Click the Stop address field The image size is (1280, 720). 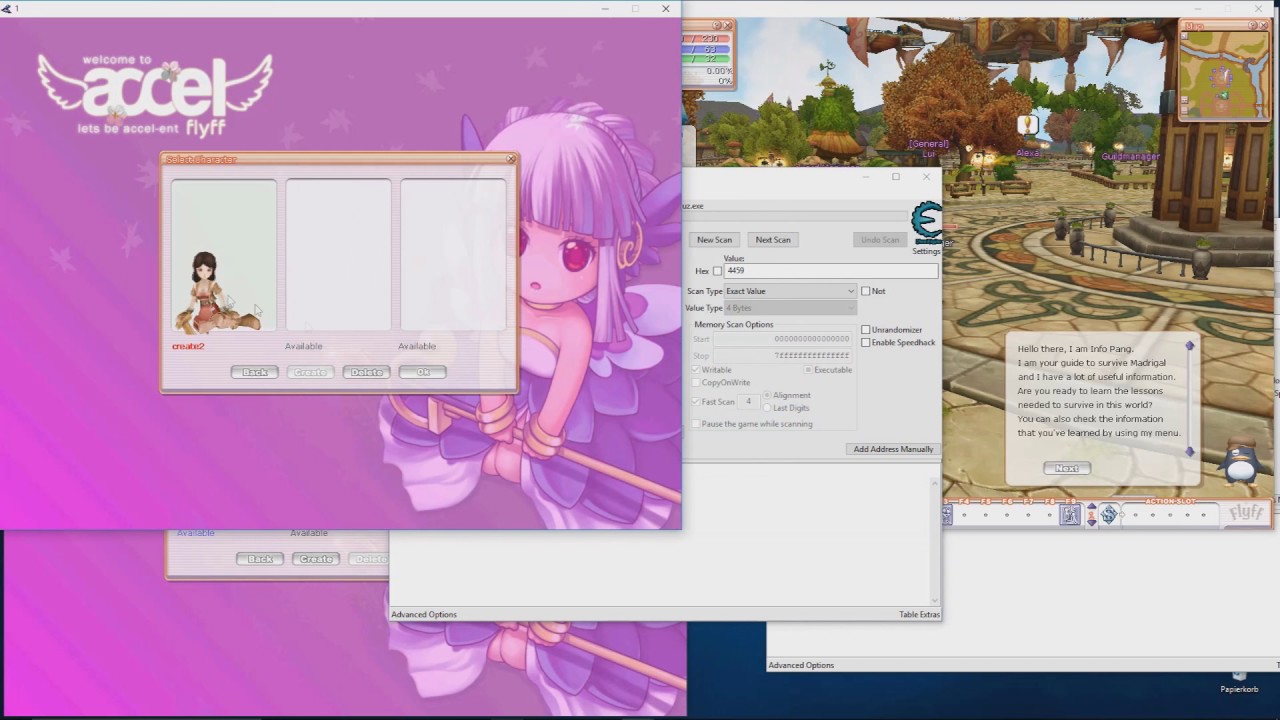tap(782, 356)
